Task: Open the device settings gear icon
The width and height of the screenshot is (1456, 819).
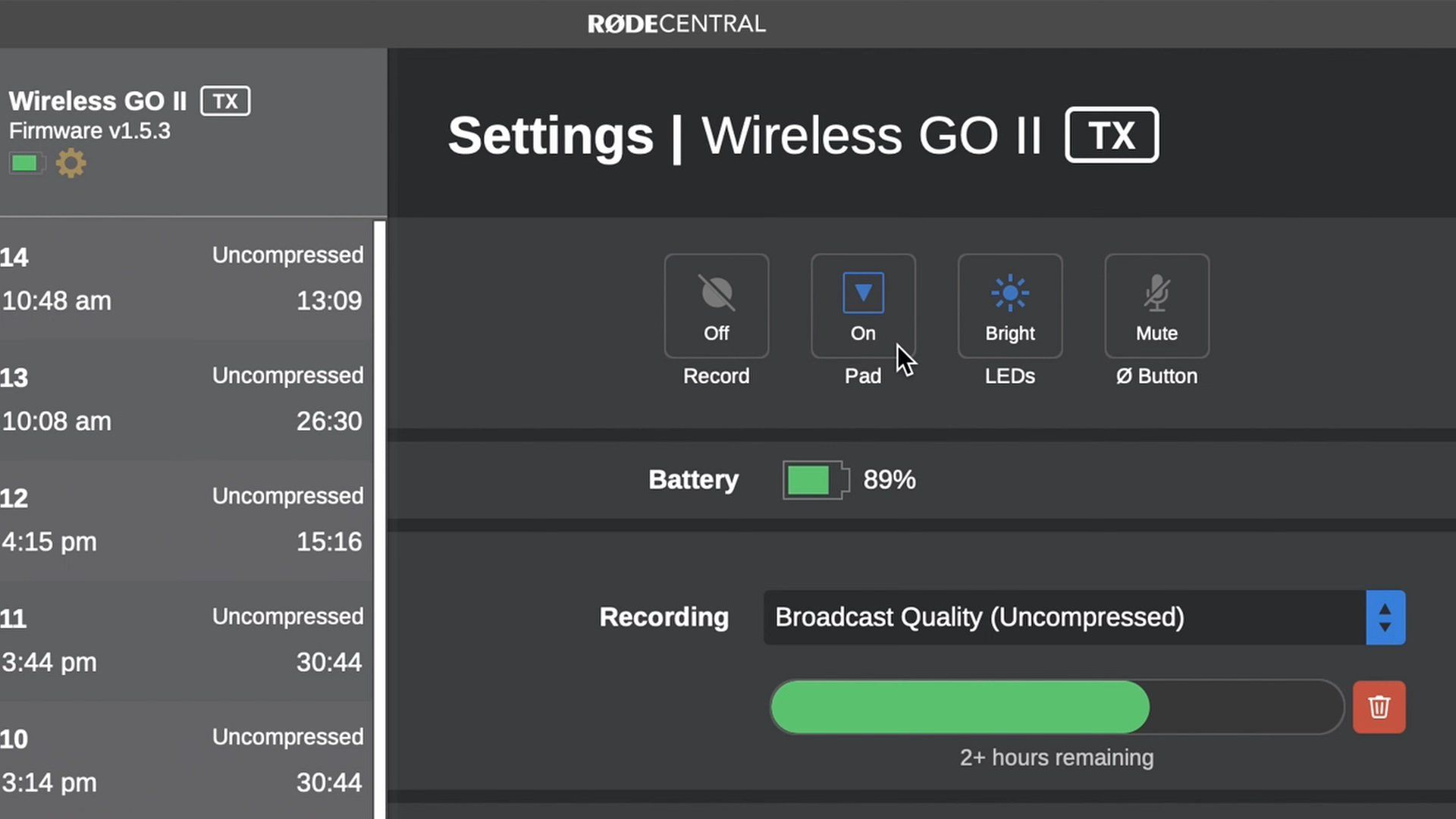Action: pyautogui.click(x=71, y=163)
